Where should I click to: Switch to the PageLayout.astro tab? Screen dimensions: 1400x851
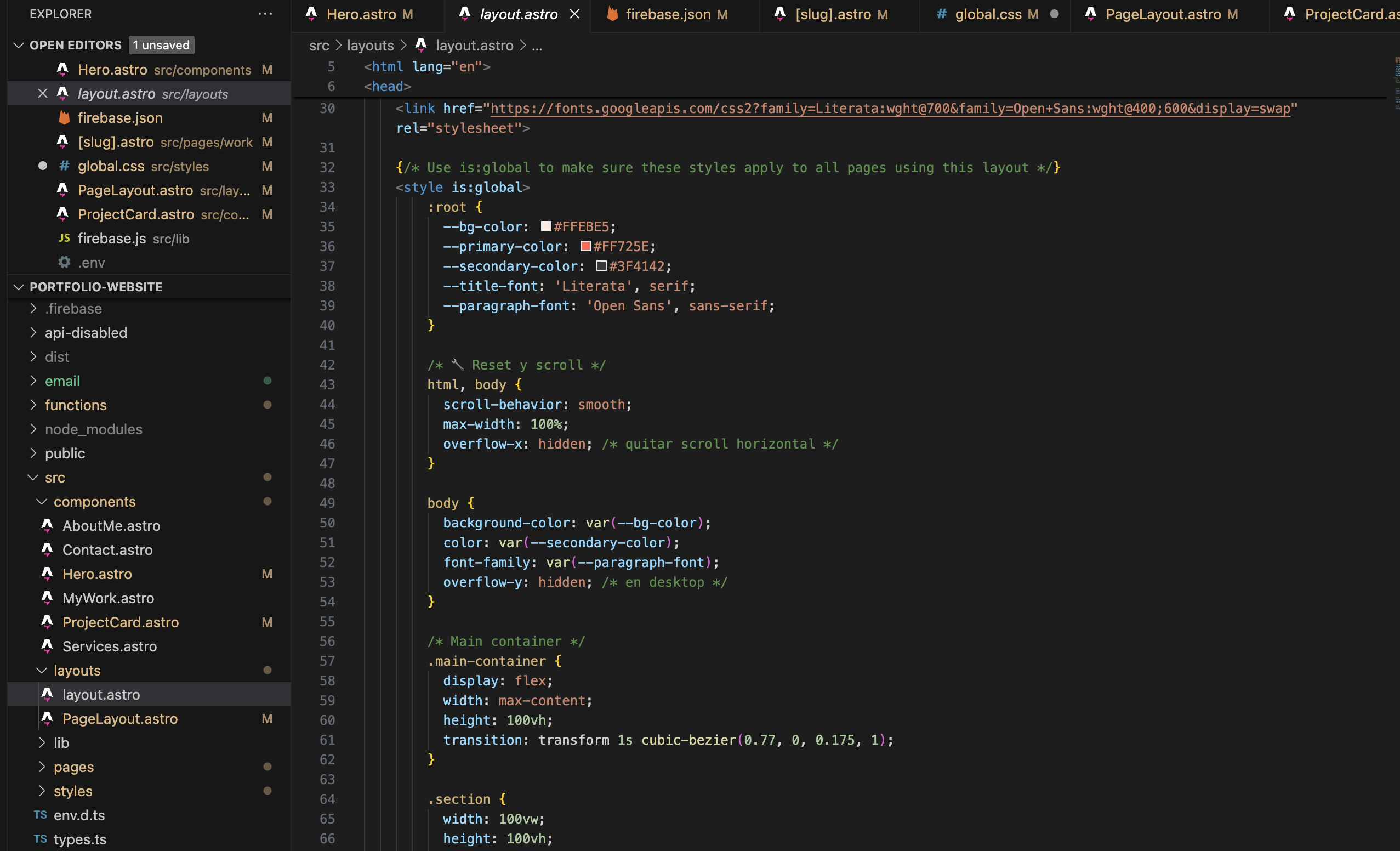1163,14
